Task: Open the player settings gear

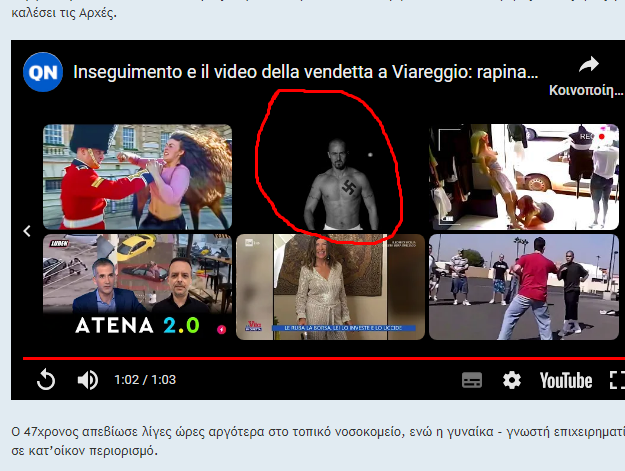Action: click(512, 380)
